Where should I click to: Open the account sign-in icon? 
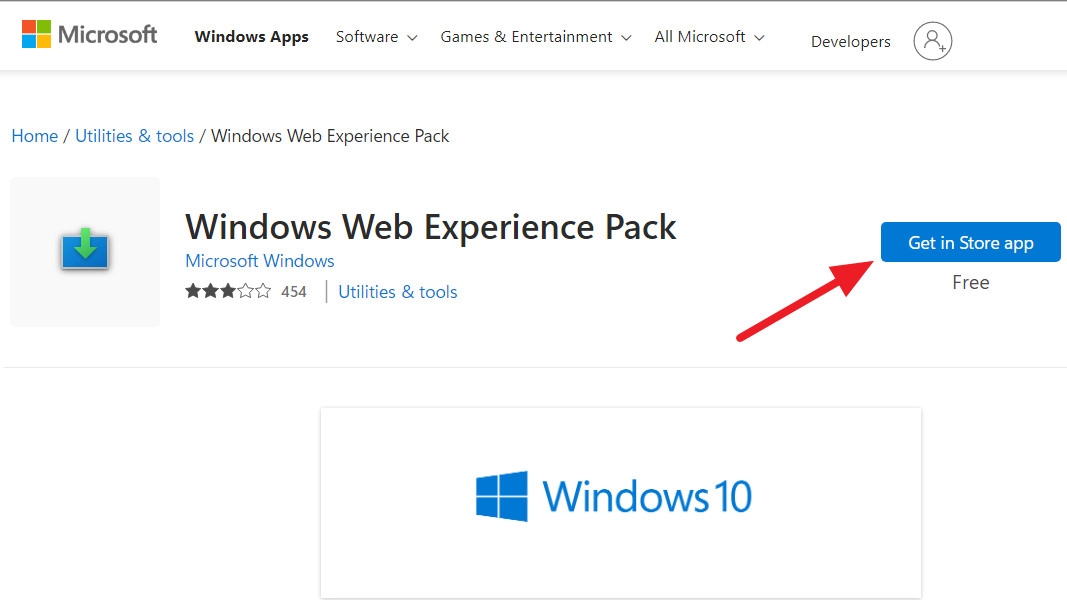pyautogui.click(x=932, y=41)
